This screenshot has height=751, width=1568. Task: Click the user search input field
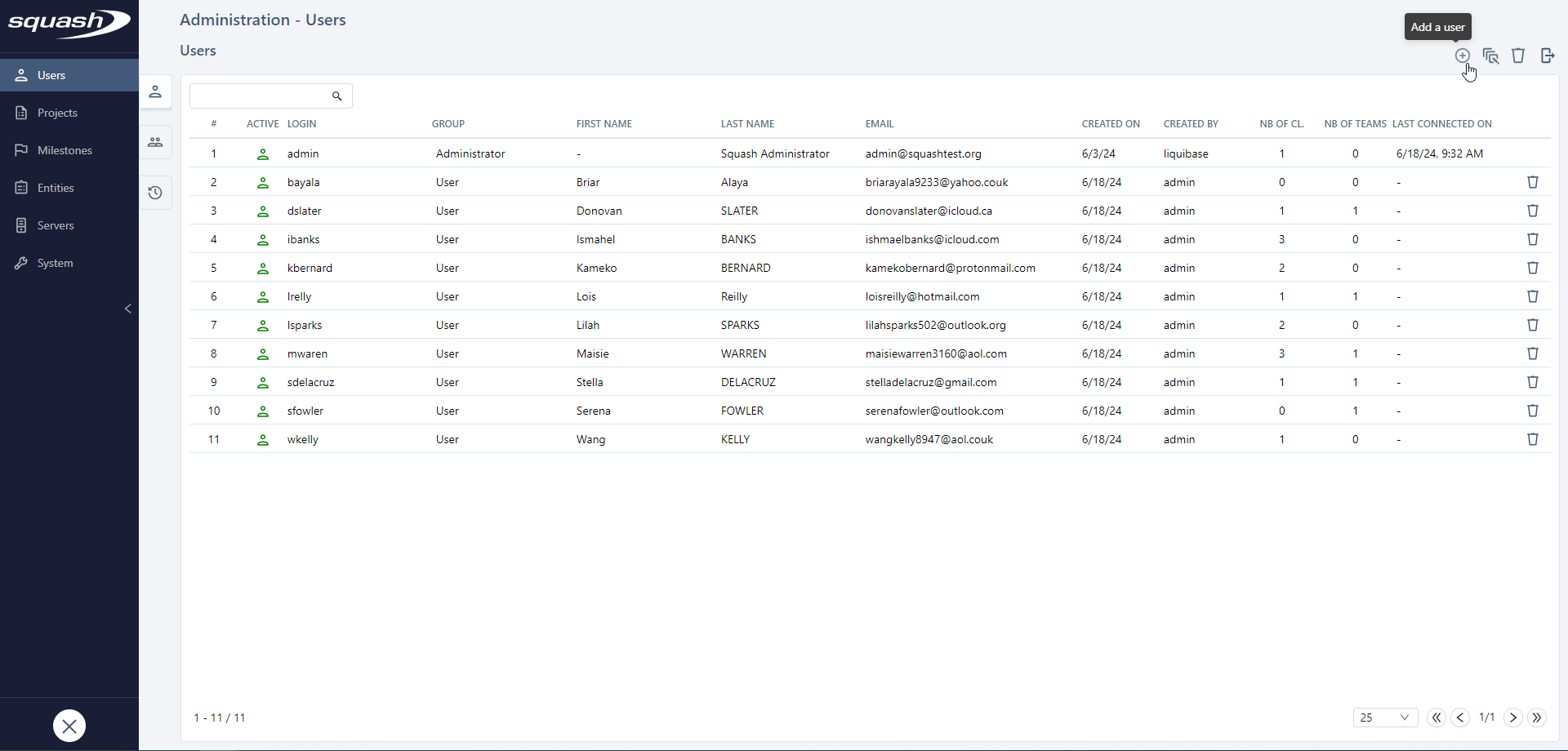pyautogui.click(x=260, y=96)
